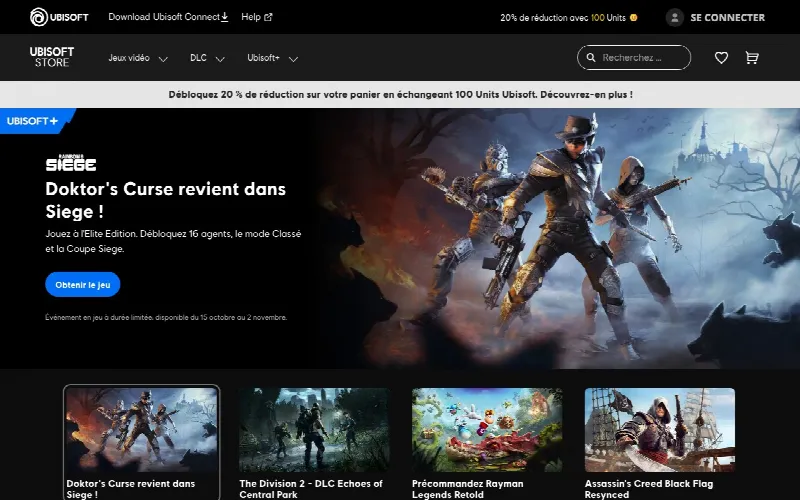Click the Ubisoft swirl logo
The image size is (800, 500).
tap(39, 17)
